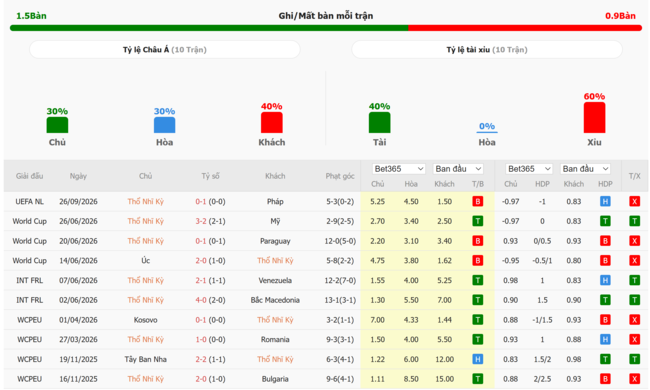
Task: Click the green Tài 40% bar
Action: 379,123
